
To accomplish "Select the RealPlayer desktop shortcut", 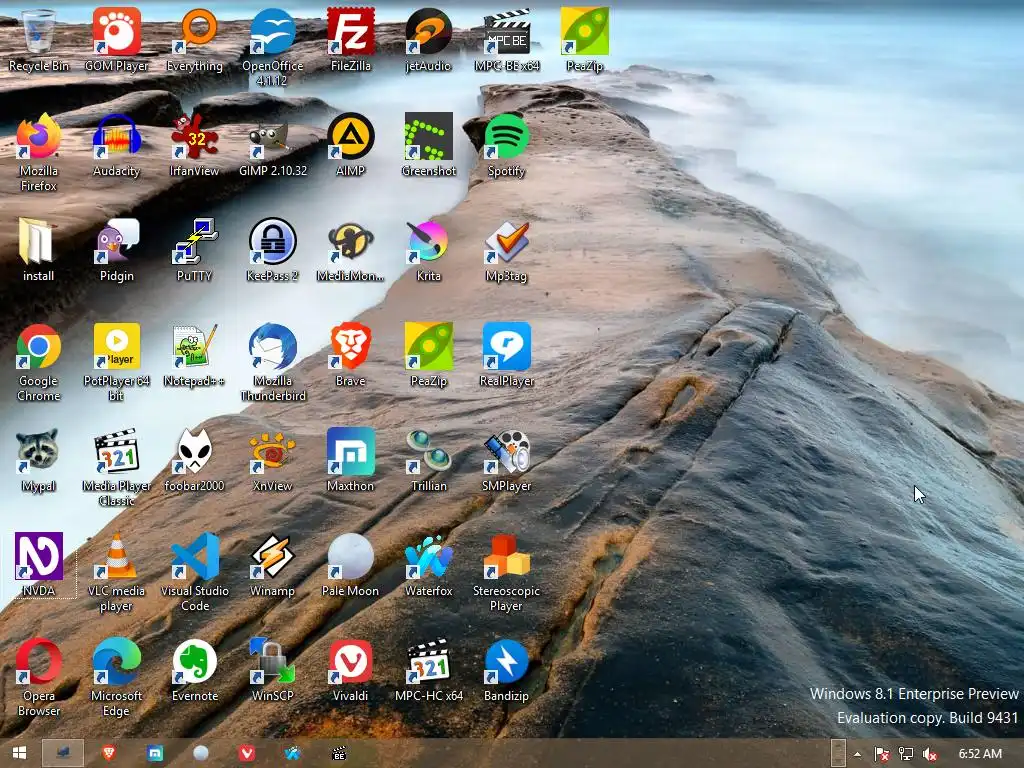I will click(x=507, y=355).
